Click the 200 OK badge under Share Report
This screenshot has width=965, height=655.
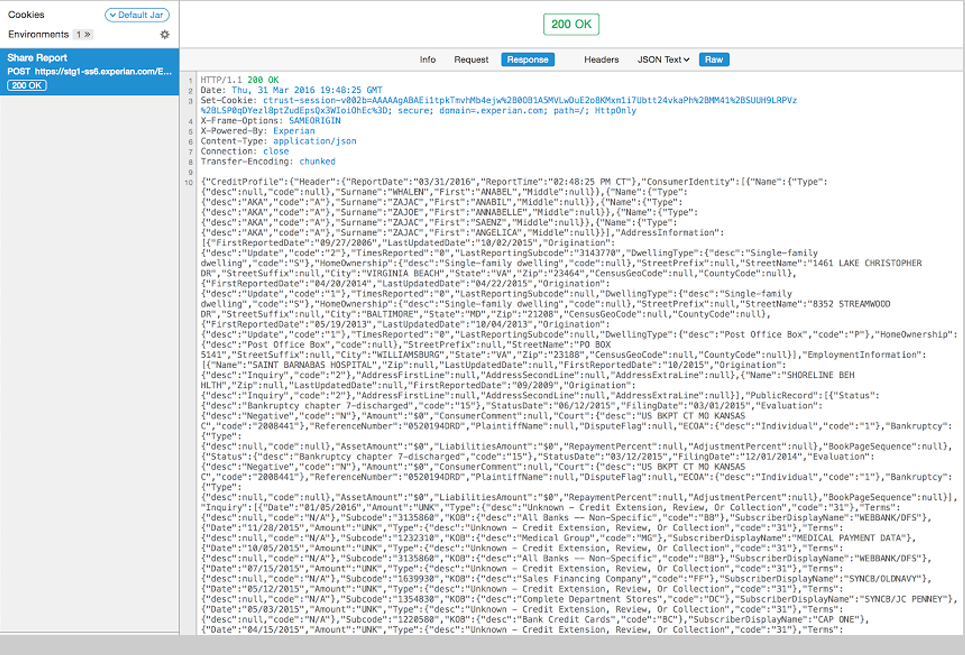point(27,85)
